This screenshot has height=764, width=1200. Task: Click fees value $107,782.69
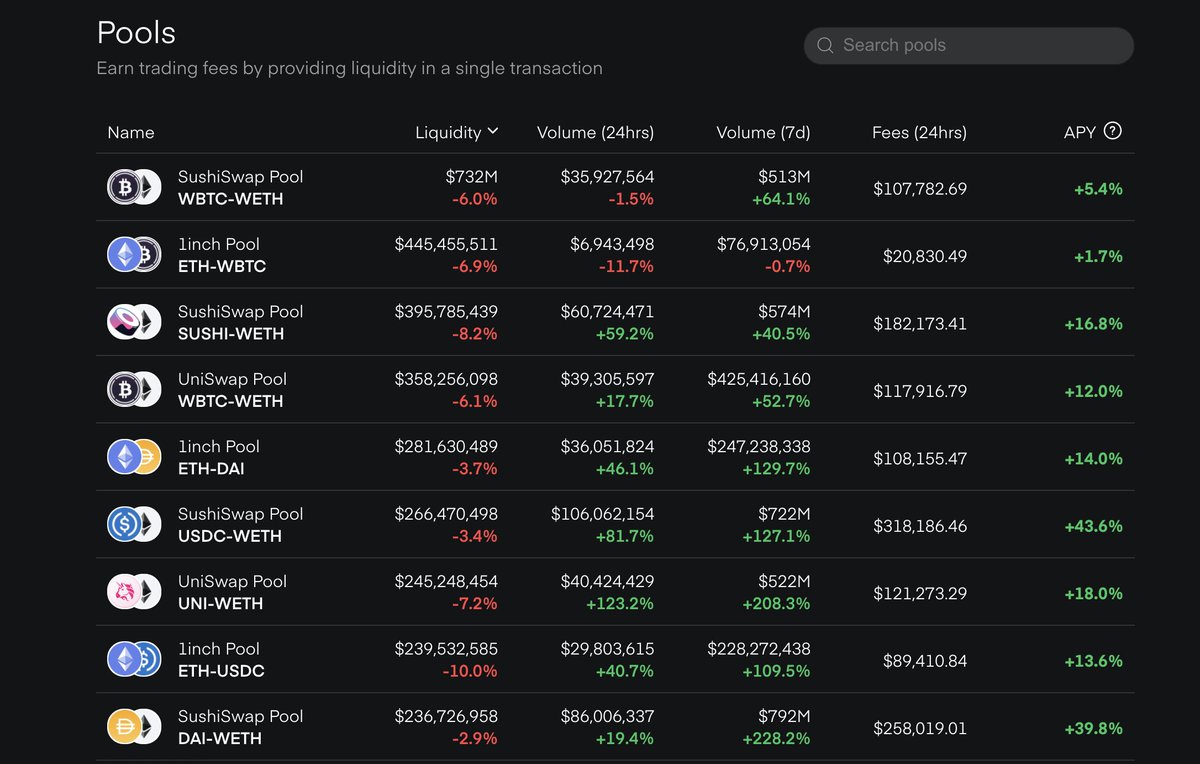920,189
